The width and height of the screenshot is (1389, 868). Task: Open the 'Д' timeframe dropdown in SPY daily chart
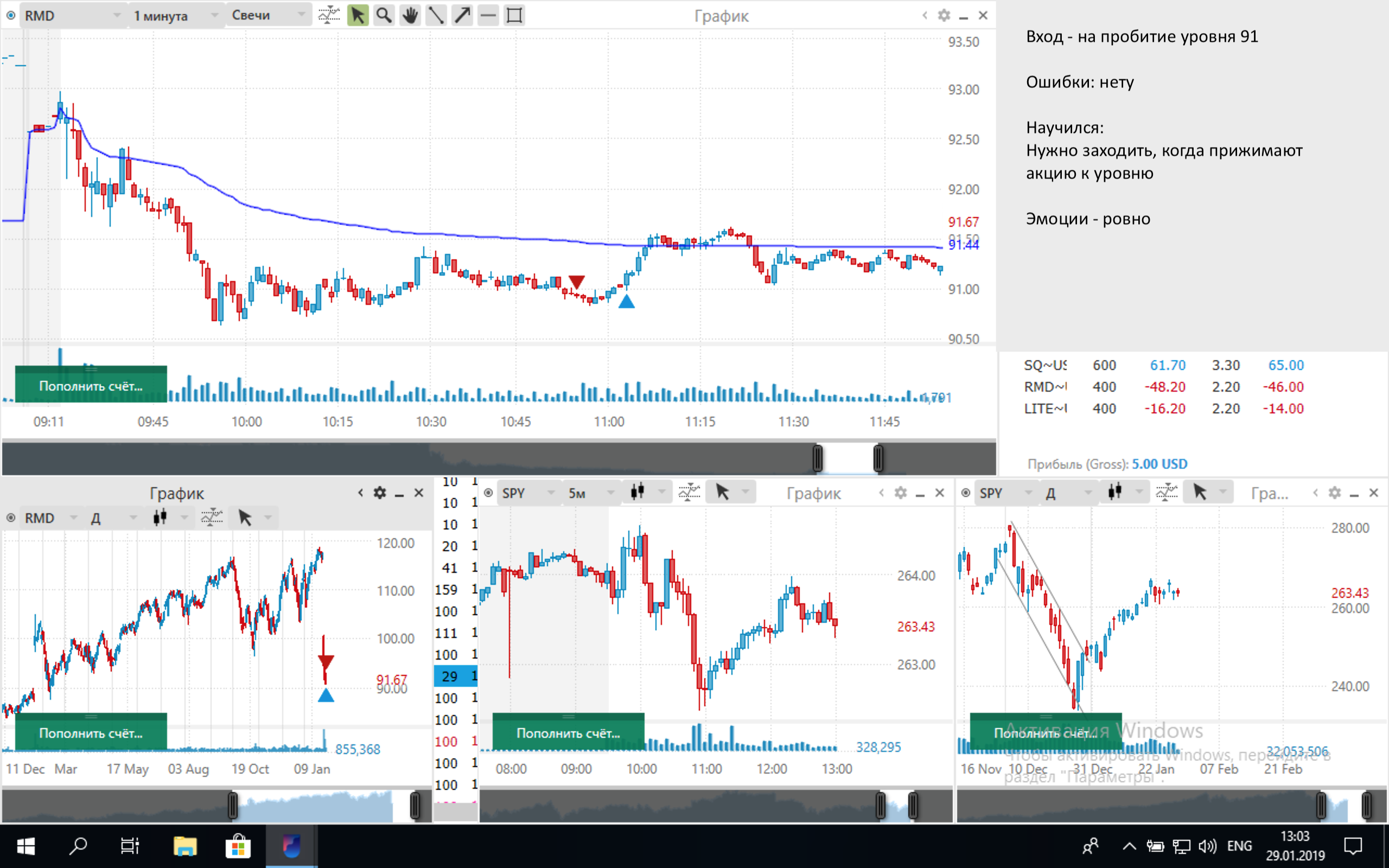point(1068,493)
